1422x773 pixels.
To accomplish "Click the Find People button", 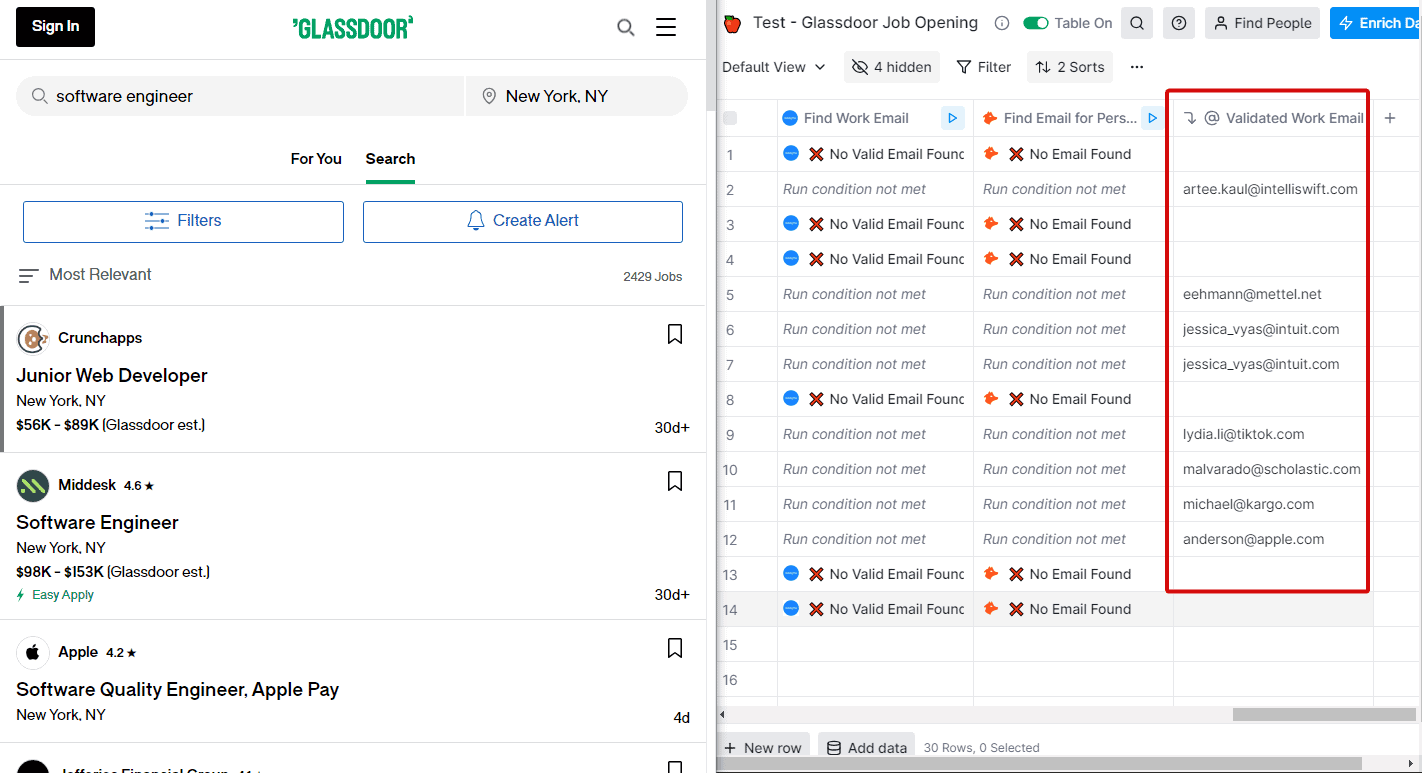I will click(1262, 22).
